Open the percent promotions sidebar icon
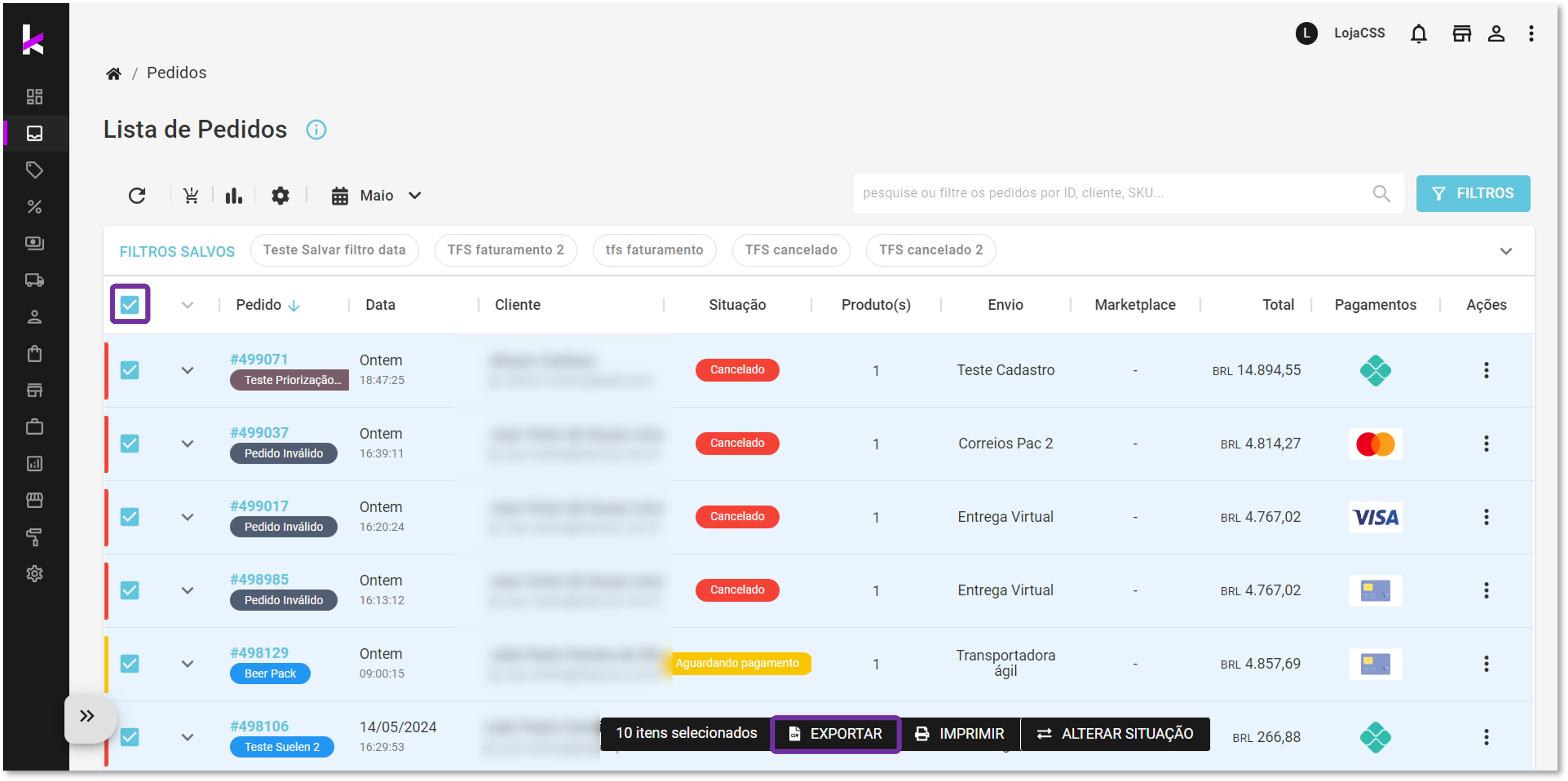The height and width of the screenshot is (781, 1568). pos(35,207)
